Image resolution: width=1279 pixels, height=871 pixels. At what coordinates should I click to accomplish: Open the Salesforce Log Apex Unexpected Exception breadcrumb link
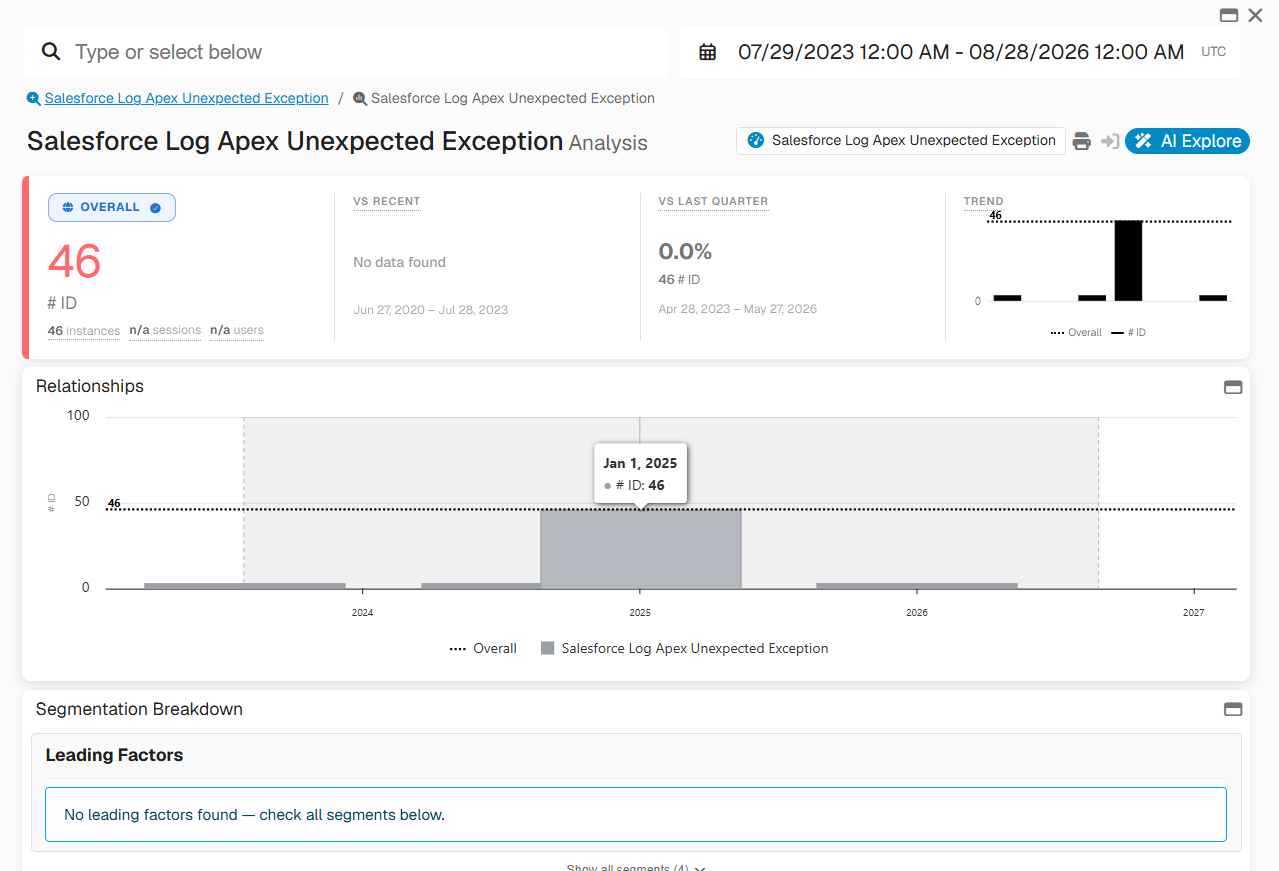click(186, 98)
